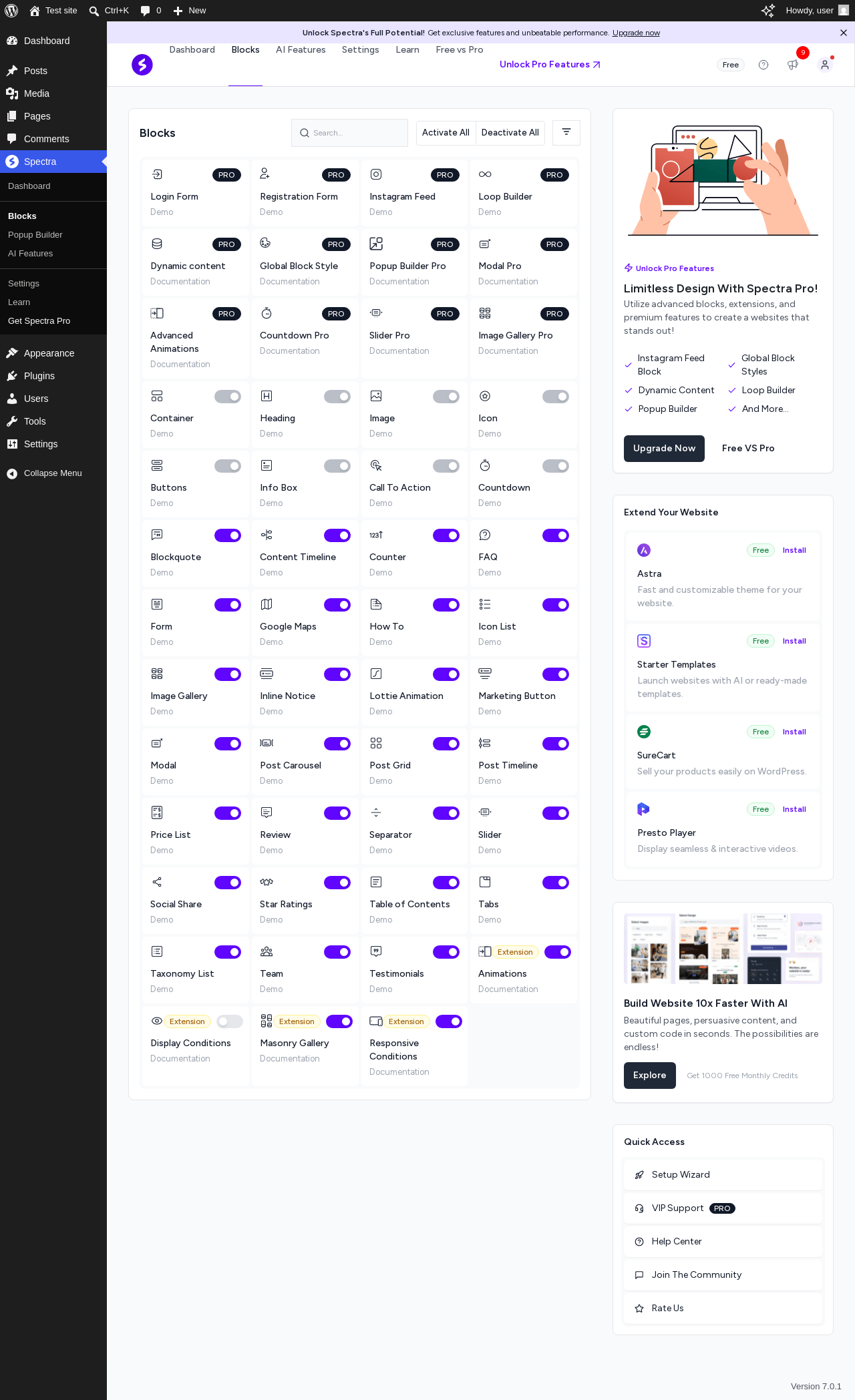855x1400 pixels.
Task: Click the Test site home icon
Action: 35,11
